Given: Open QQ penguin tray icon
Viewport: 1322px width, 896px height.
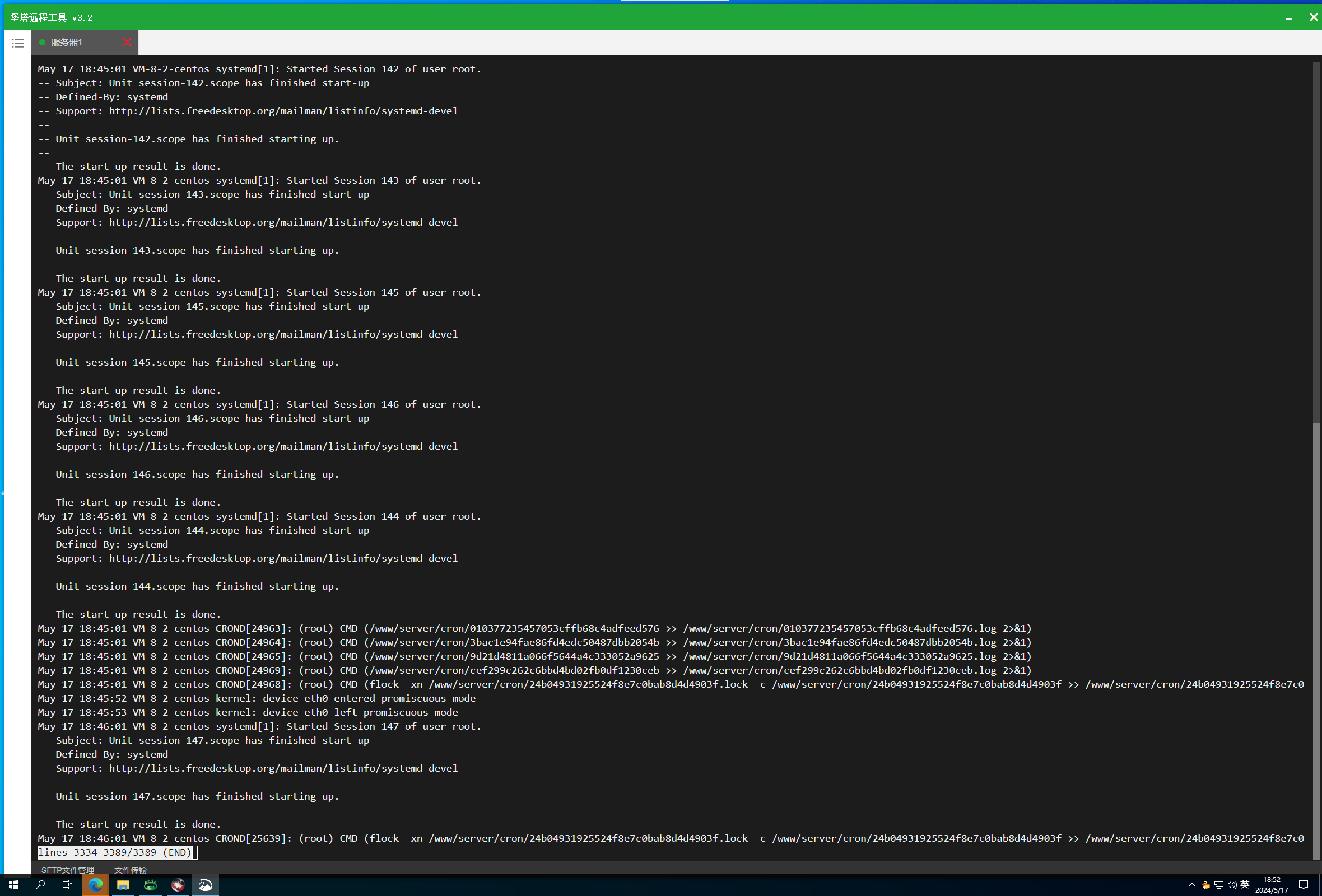Looking at the screenshot, I should 1205,885.
